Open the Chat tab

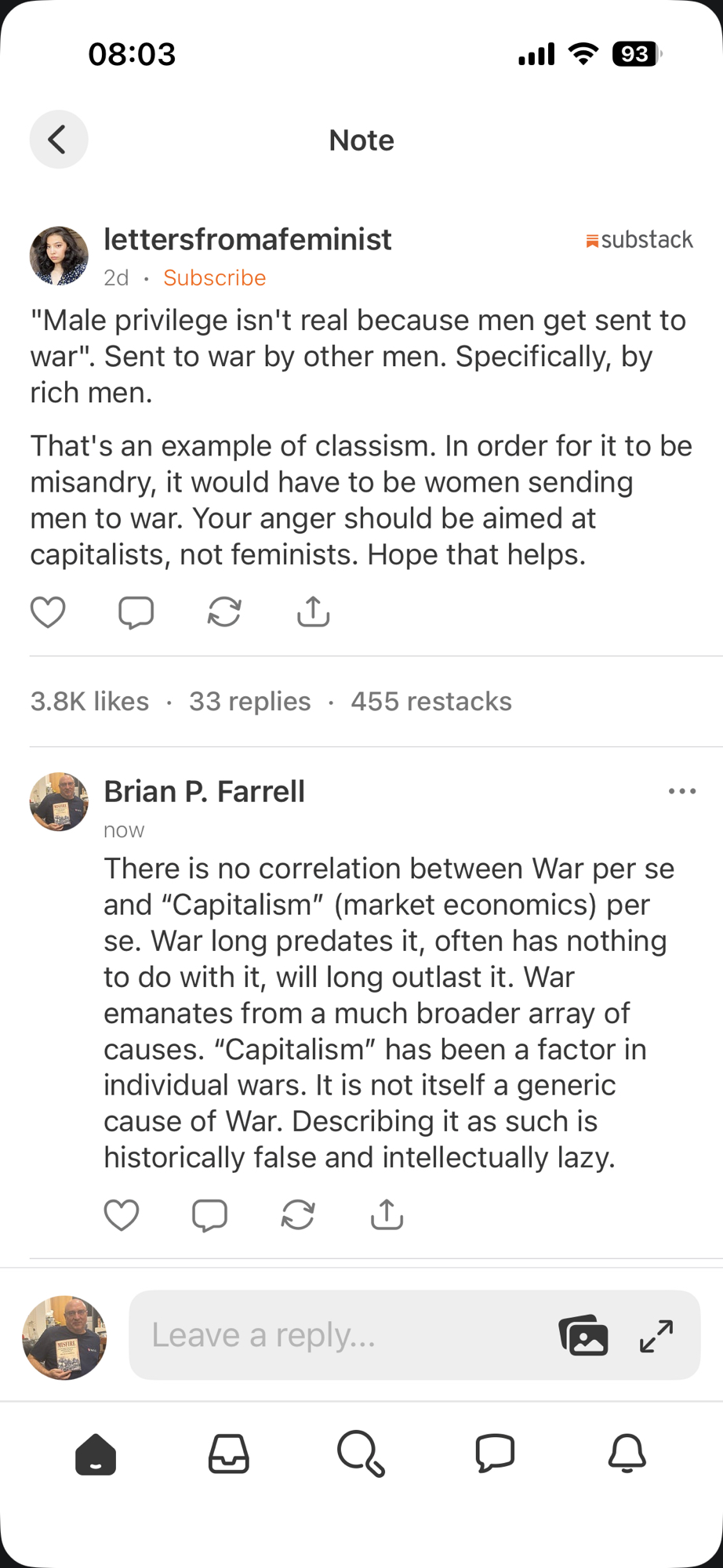pos(495,1454)
